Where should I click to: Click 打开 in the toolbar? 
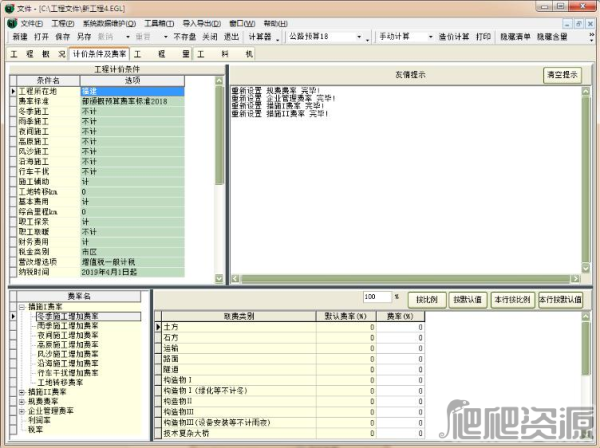[x=41, y=37]
